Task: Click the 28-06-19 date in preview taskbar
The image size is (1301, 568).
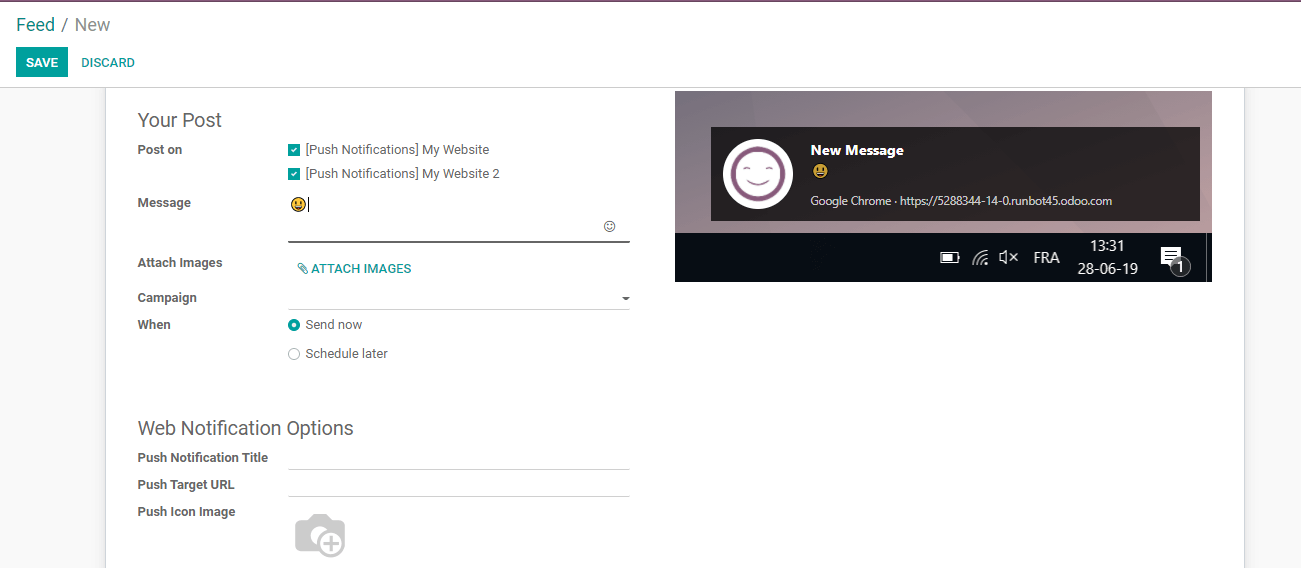Action: [1107, 268]
